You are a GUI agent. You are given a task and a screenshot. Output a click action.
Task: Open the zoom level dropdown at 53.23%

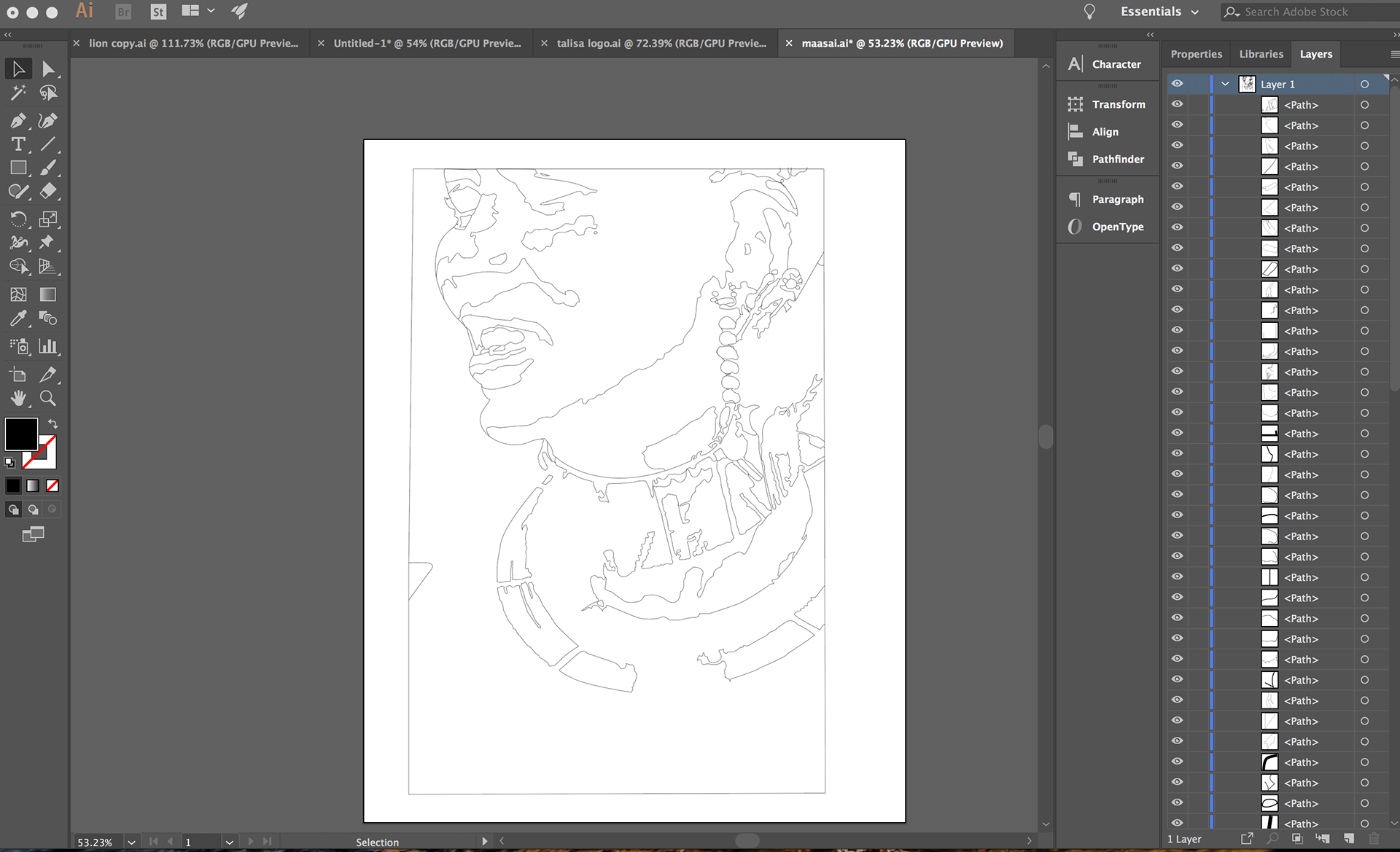[132, 842]
